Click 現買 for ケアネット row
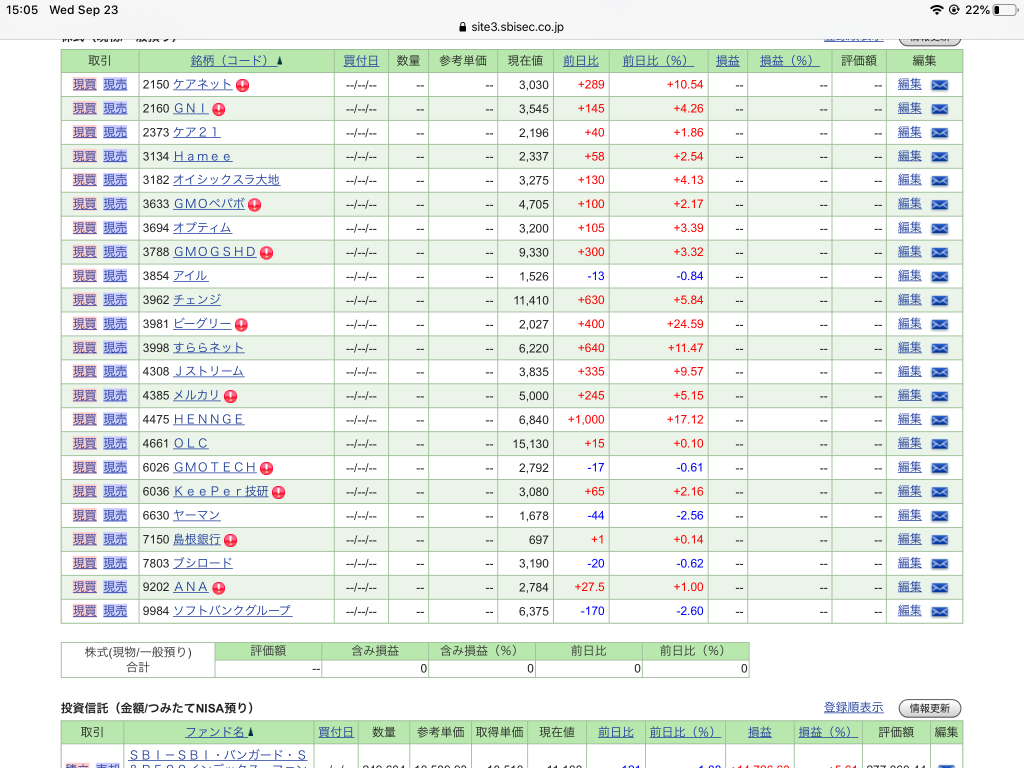1024x768 pixels. pos(84,84)
